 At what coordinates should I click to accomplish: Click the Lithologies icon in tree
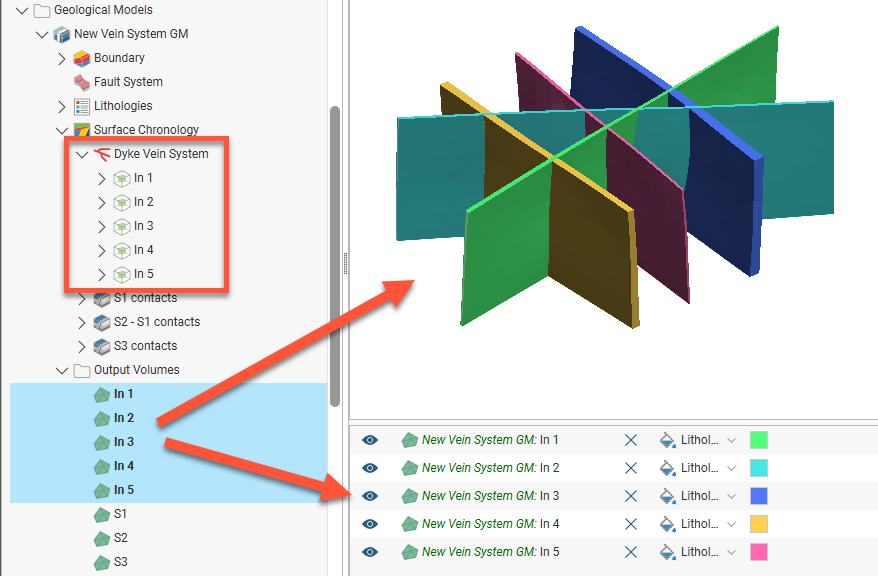click(x=81, y=106)
